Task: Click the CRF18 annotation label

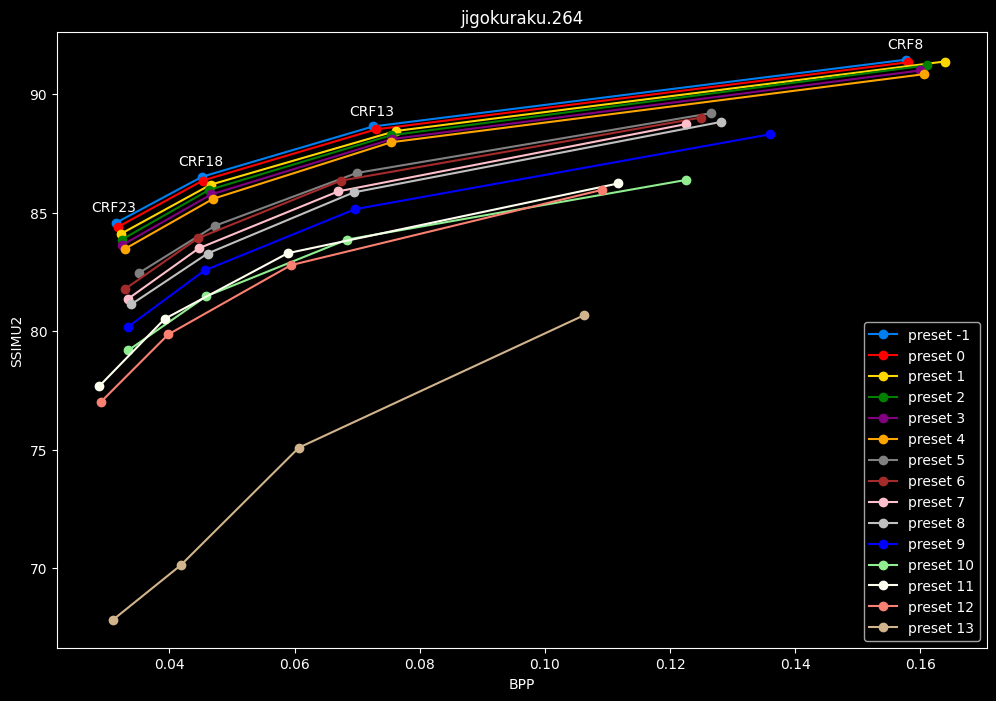Action: tap(201, 162)
